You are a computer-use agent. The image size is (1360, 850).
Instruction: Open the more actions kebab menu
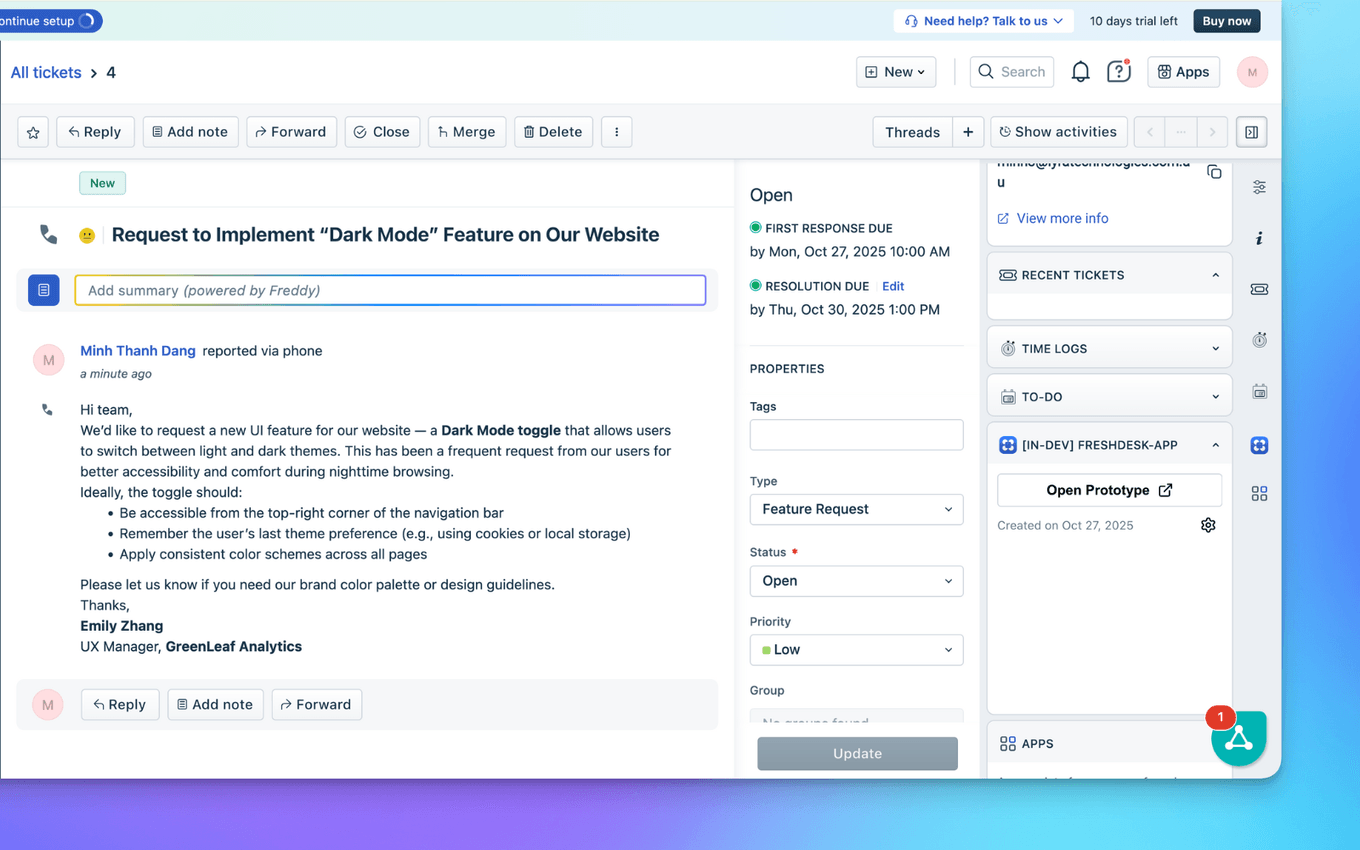pos(616,132)
